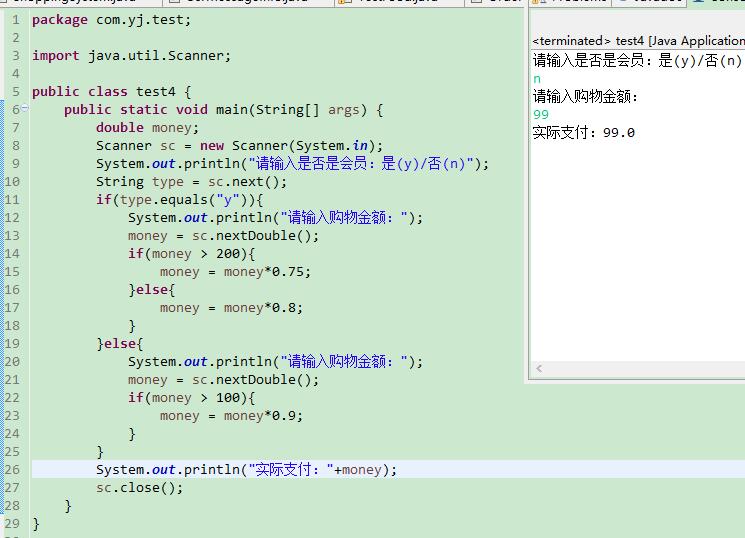Click the 'money = money*0.9;' line
This screenshot has width=745, height=538.
231,416
